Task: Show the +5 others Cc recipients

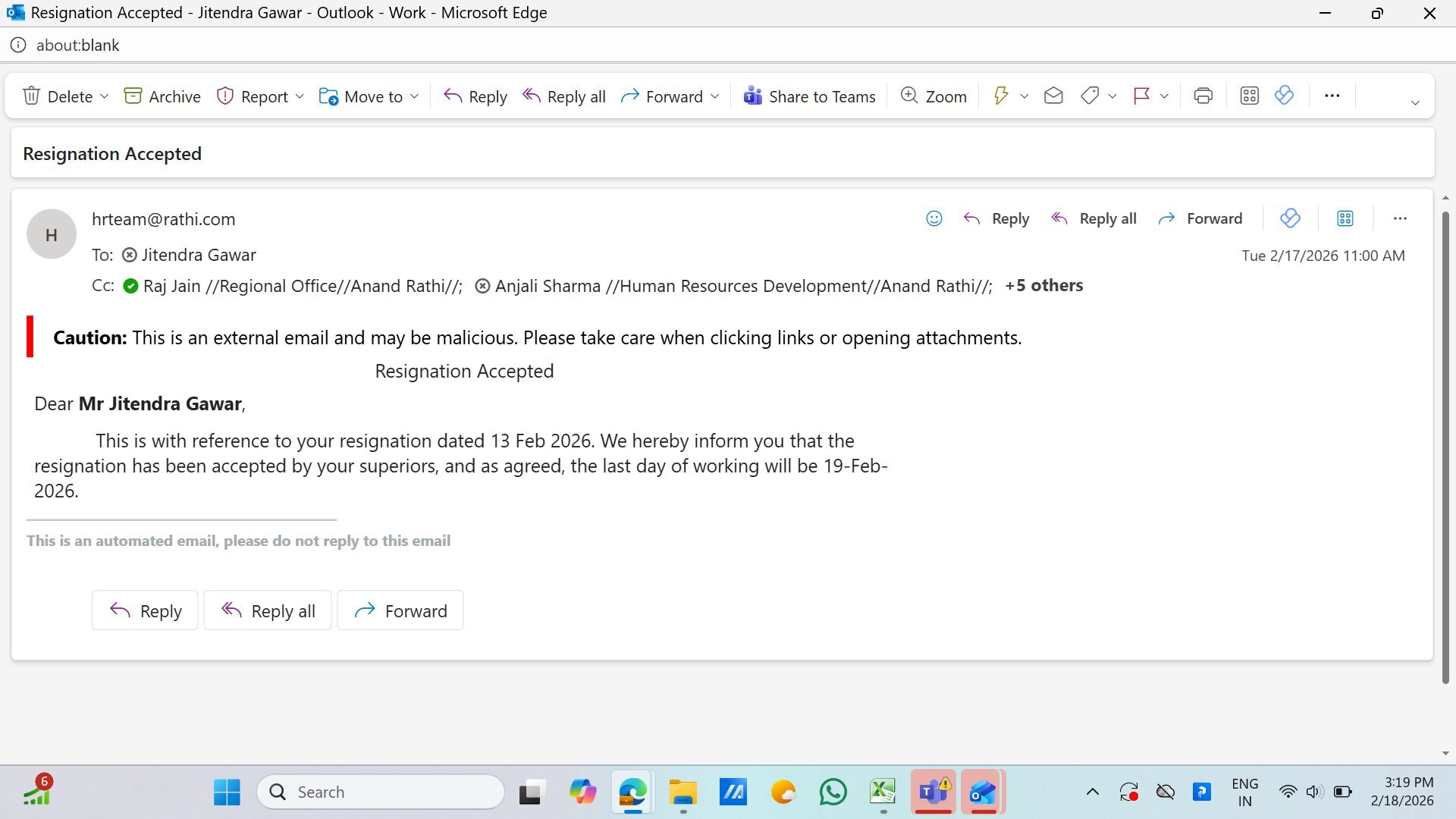Action: pyautogui.click(x=1043, y=286)
